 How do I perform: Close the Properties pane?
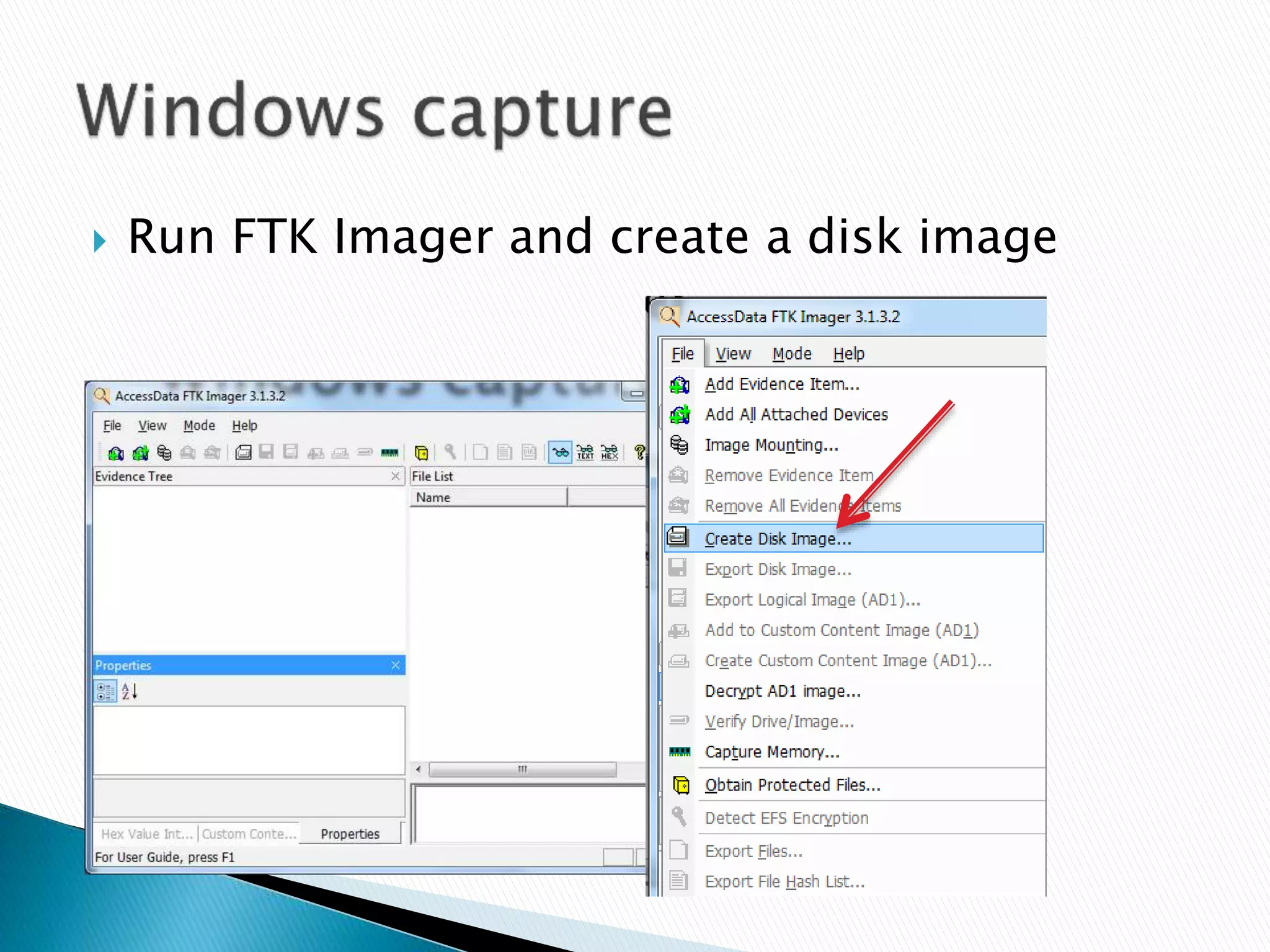pos(396,665)
